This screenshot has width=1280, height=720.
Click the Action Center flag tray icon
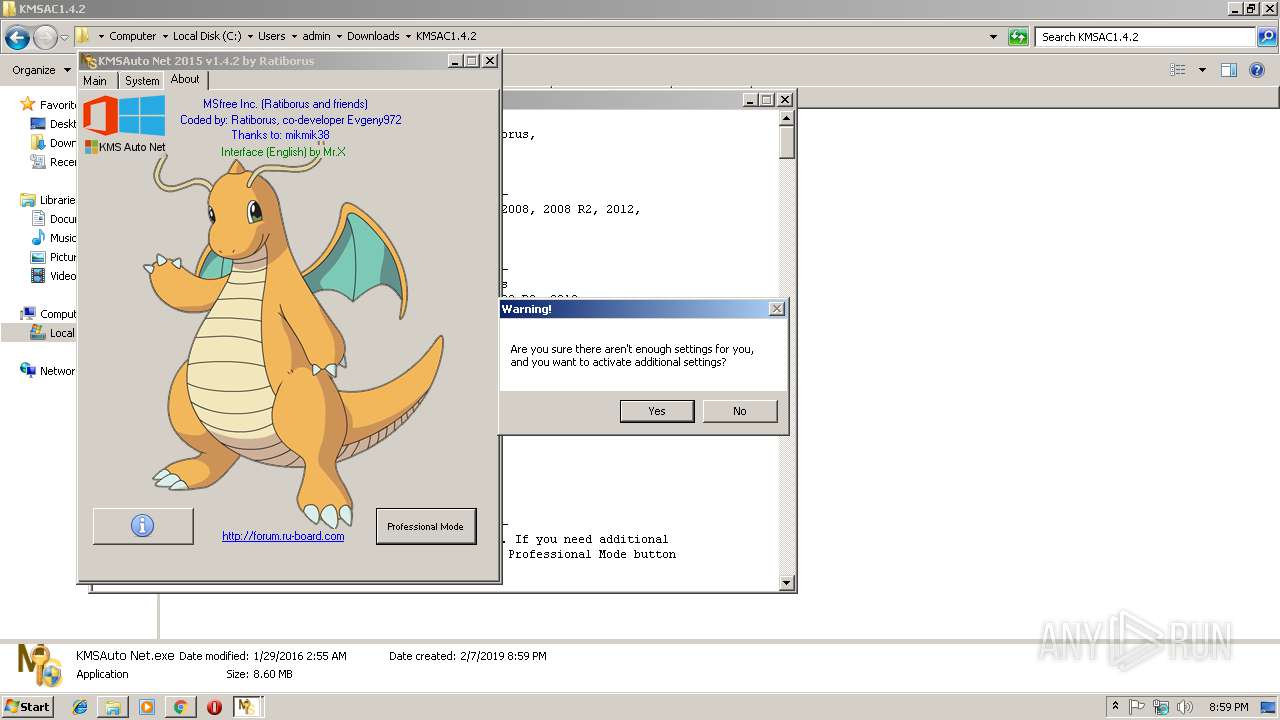[1138, 707]
